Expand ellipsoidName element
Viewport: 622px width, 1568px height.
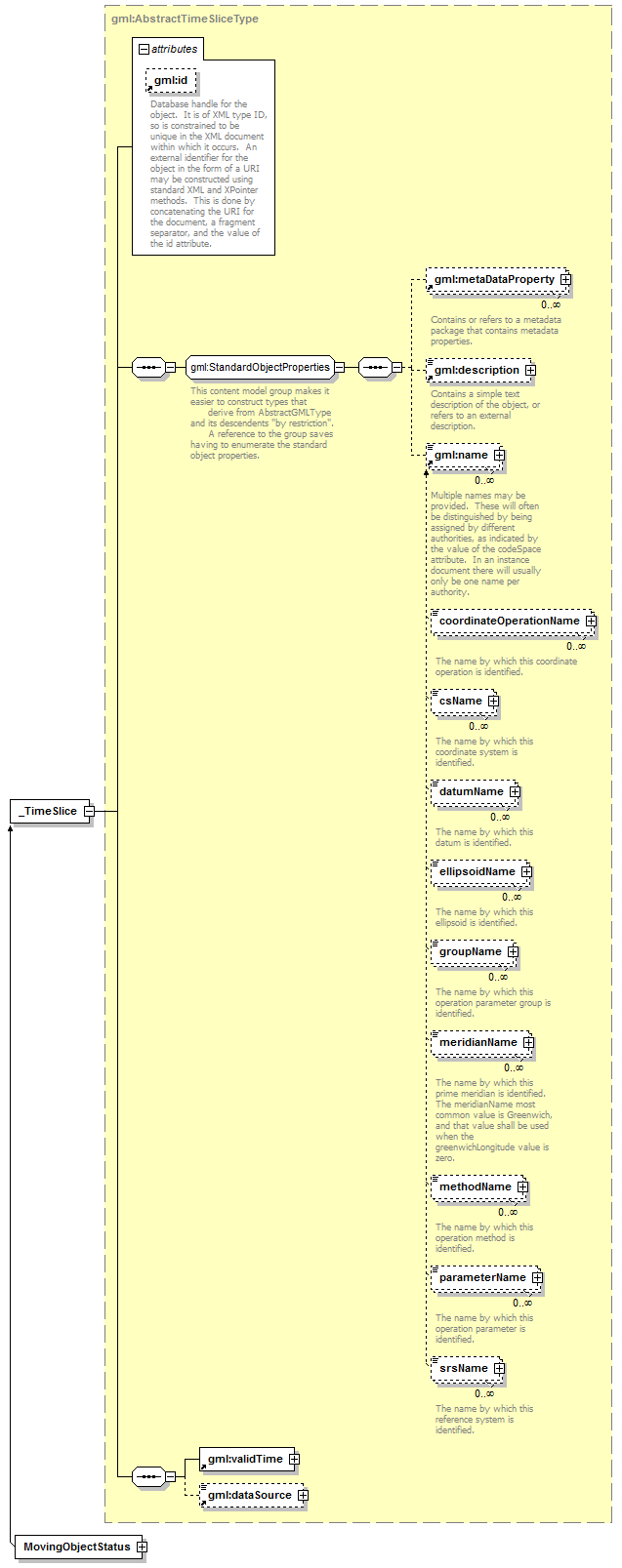point(526,872)
